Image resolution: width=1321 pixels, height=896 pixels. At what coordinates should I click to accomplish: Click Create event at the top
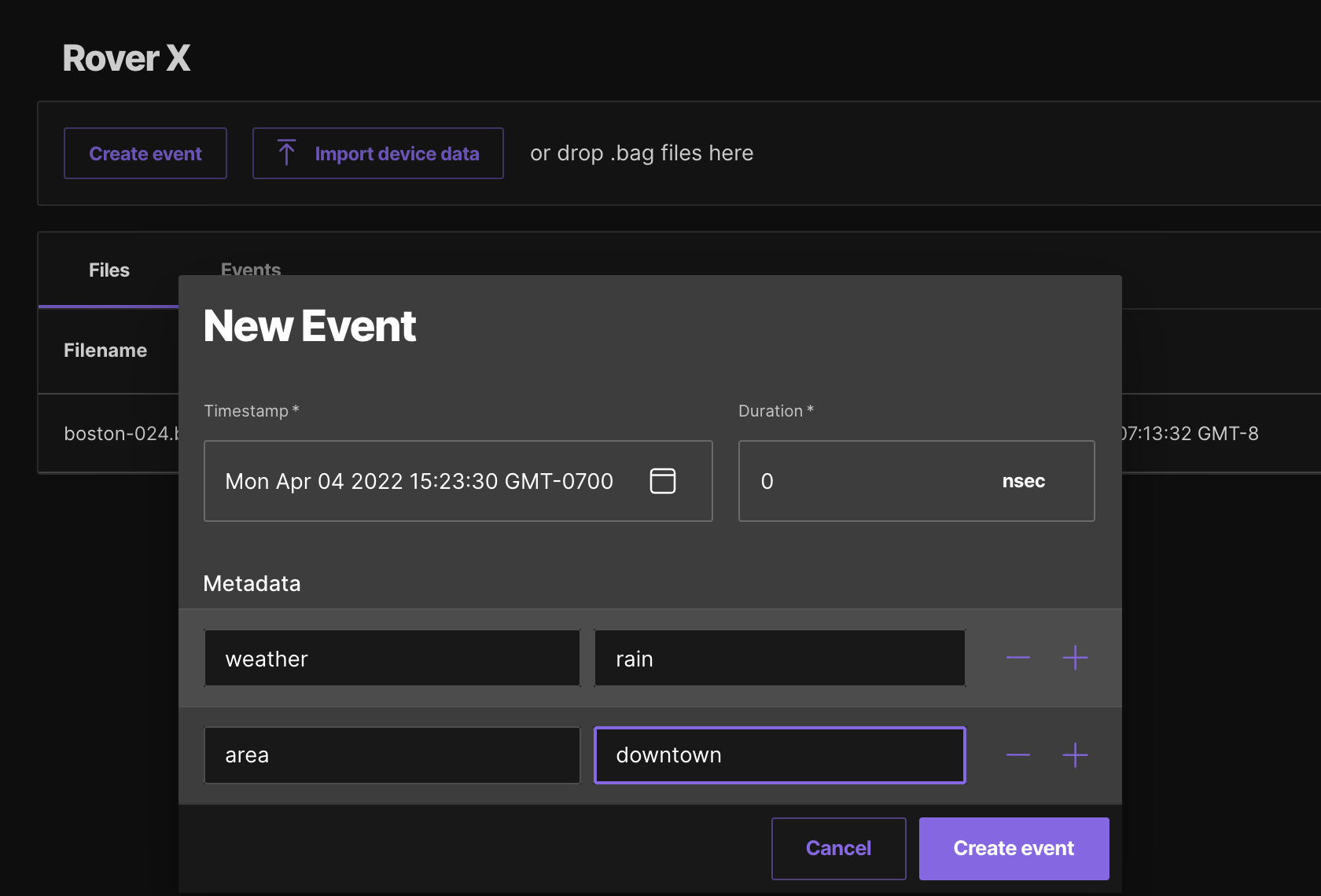(x=145, y=152)
